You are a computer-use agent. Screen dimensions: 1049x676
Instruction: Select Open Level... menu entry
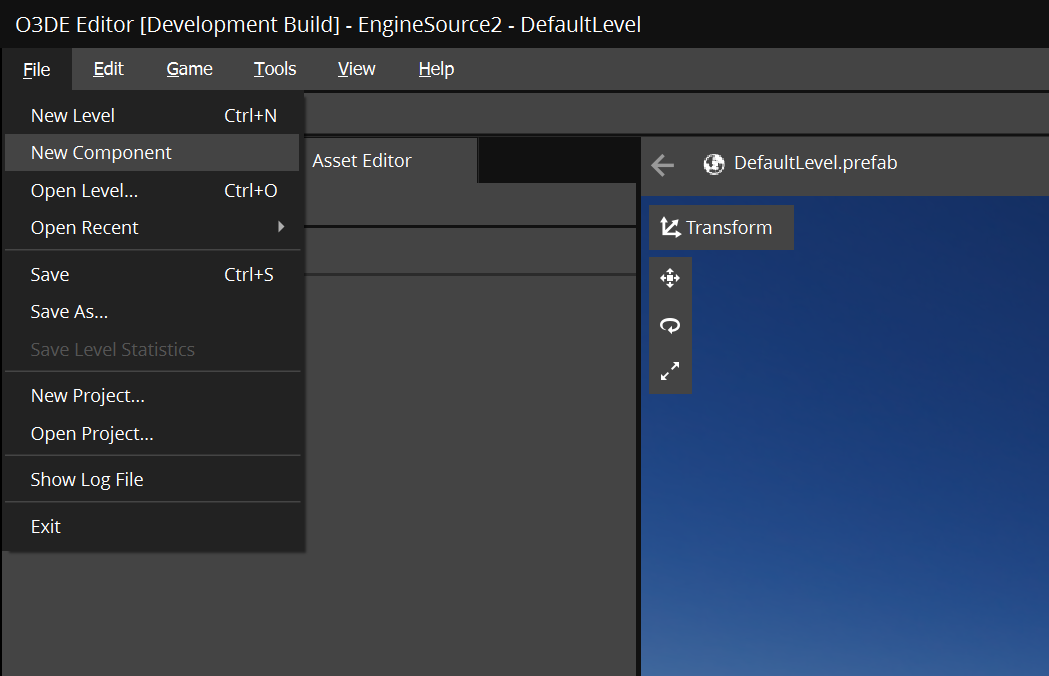tap(153, 191)
